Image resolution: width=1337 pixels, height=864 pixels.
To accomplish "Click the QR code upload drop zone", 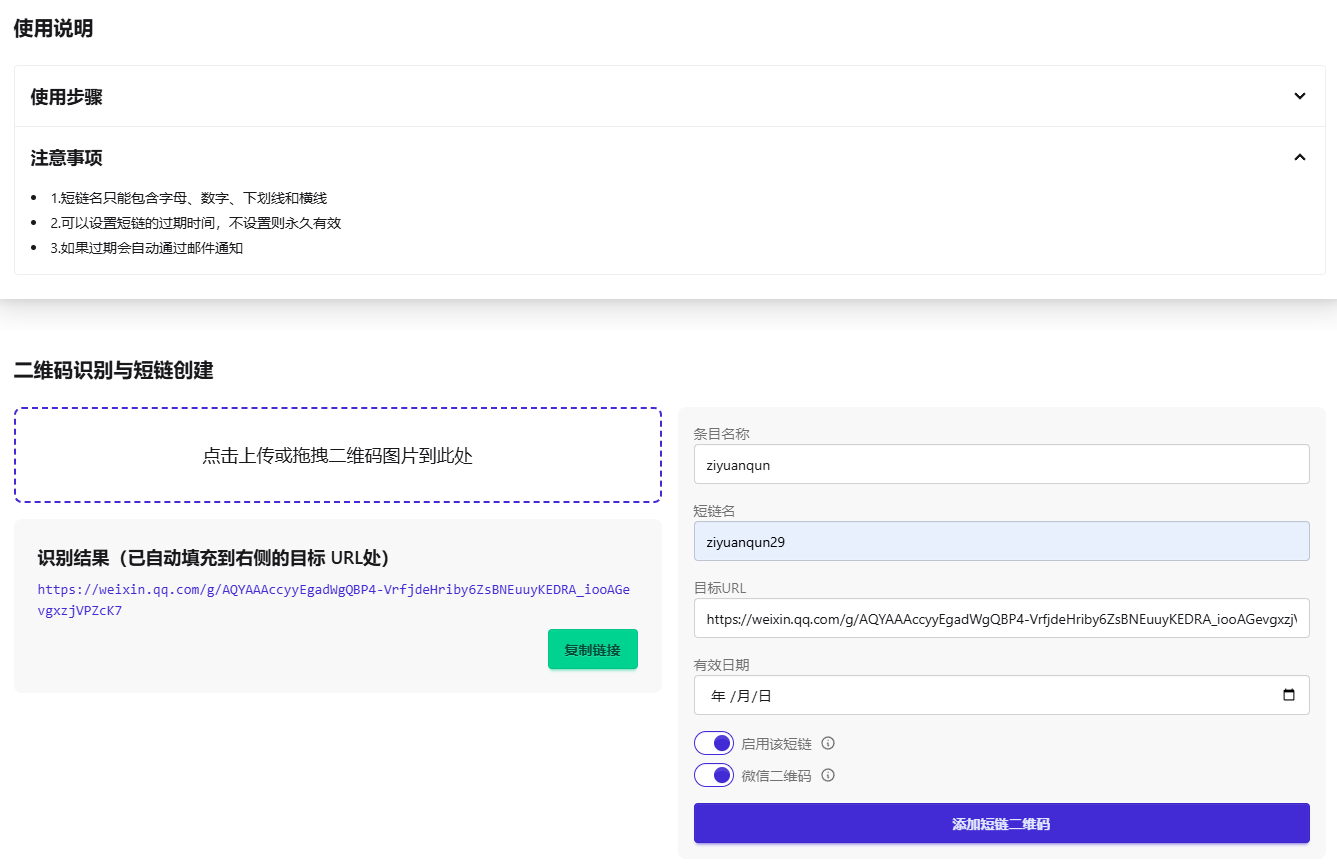I will (337, 455).
